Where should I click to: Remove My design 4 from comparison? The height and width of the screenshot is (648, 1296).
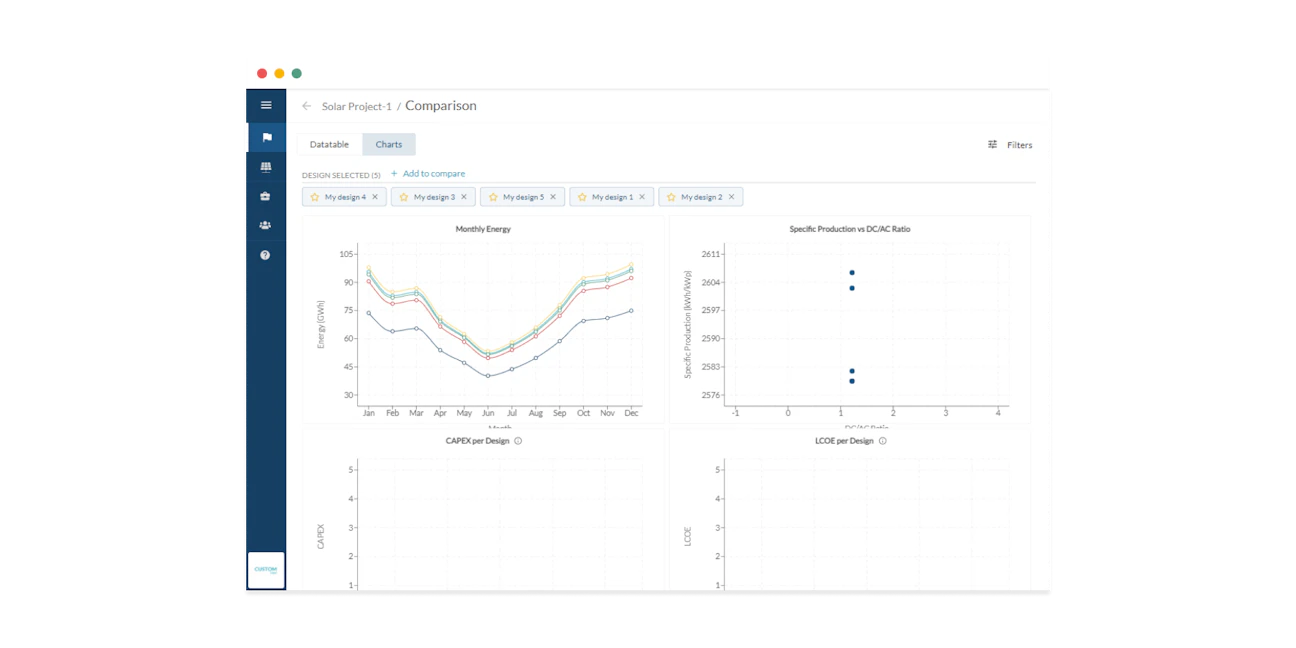point(375,197)
